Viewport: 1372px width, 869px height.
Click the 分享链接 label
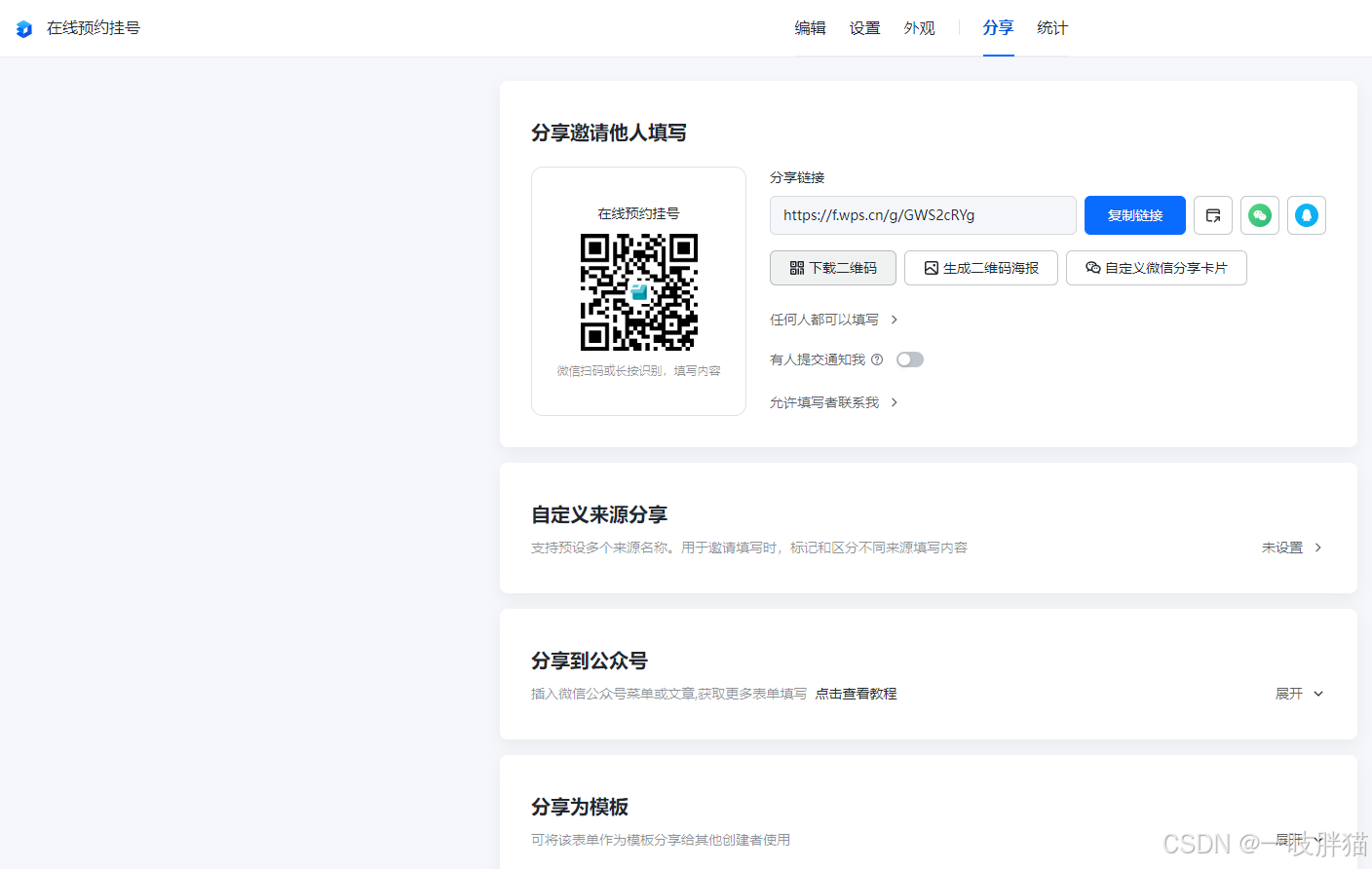point(797,177)
